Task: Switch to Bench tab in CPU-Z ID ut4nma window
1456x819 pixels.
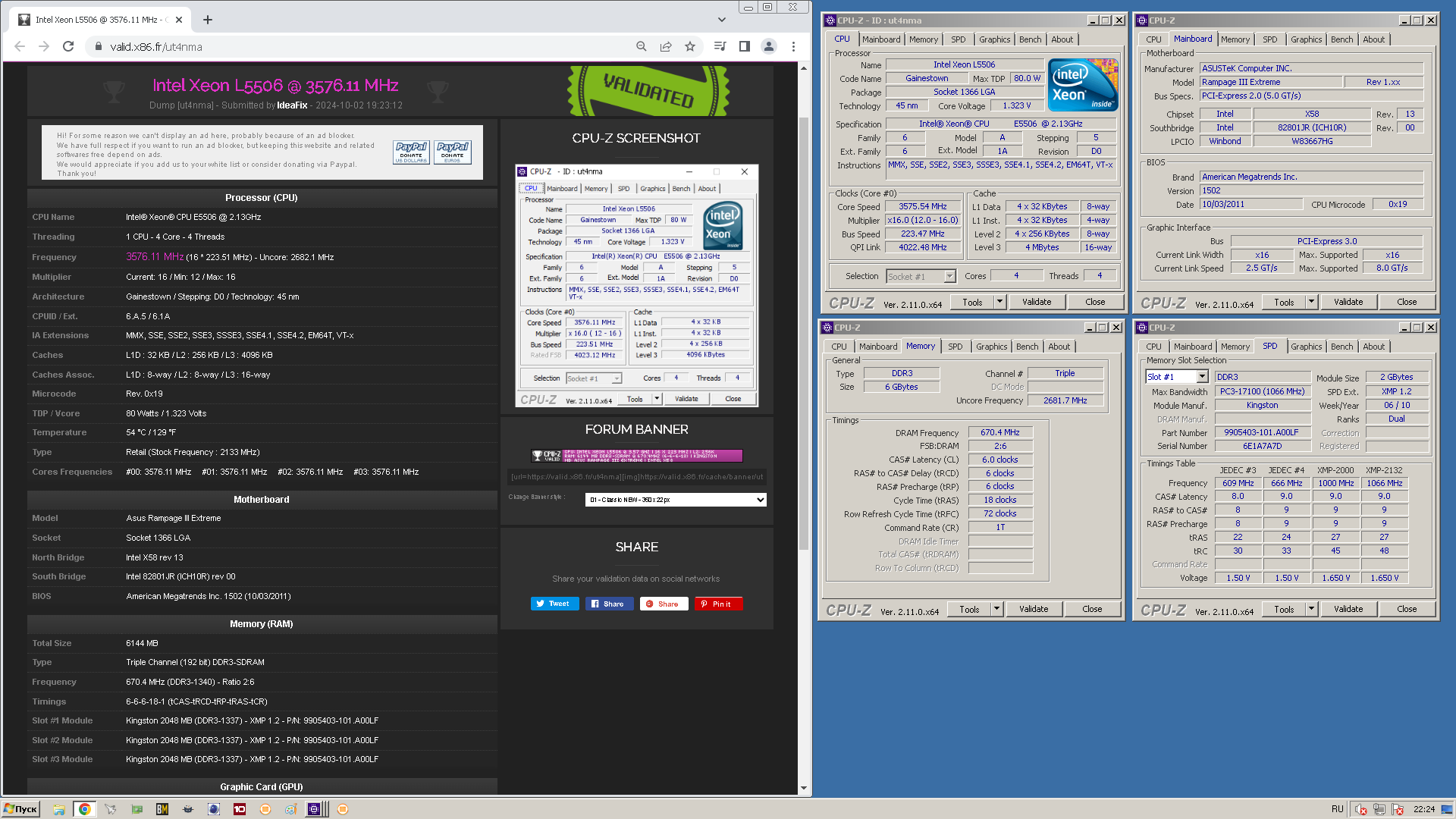Action: pyautogui.click(x=1030, y=39)
